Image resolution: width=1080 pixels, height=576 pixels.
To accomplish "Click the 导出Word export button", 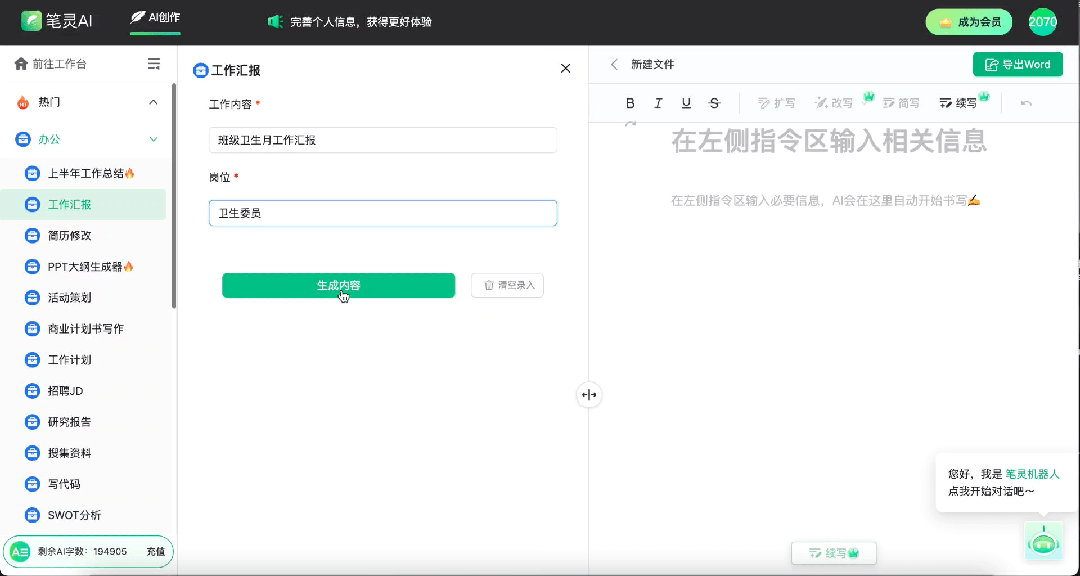I will 1018,64.
